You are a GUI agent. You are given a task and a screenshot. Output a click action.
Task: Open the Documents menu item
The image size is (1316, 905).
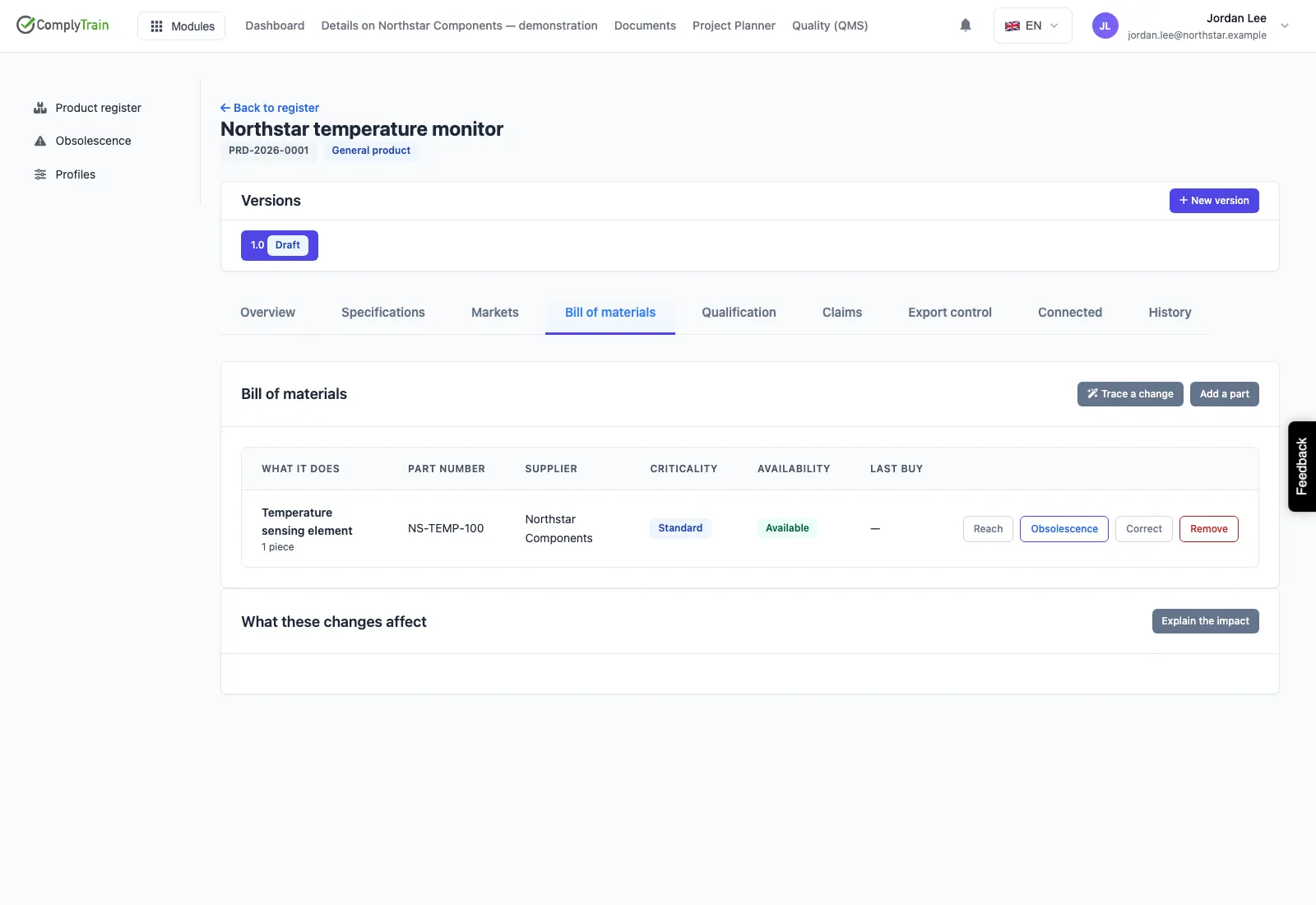click(x=645, y=26)
